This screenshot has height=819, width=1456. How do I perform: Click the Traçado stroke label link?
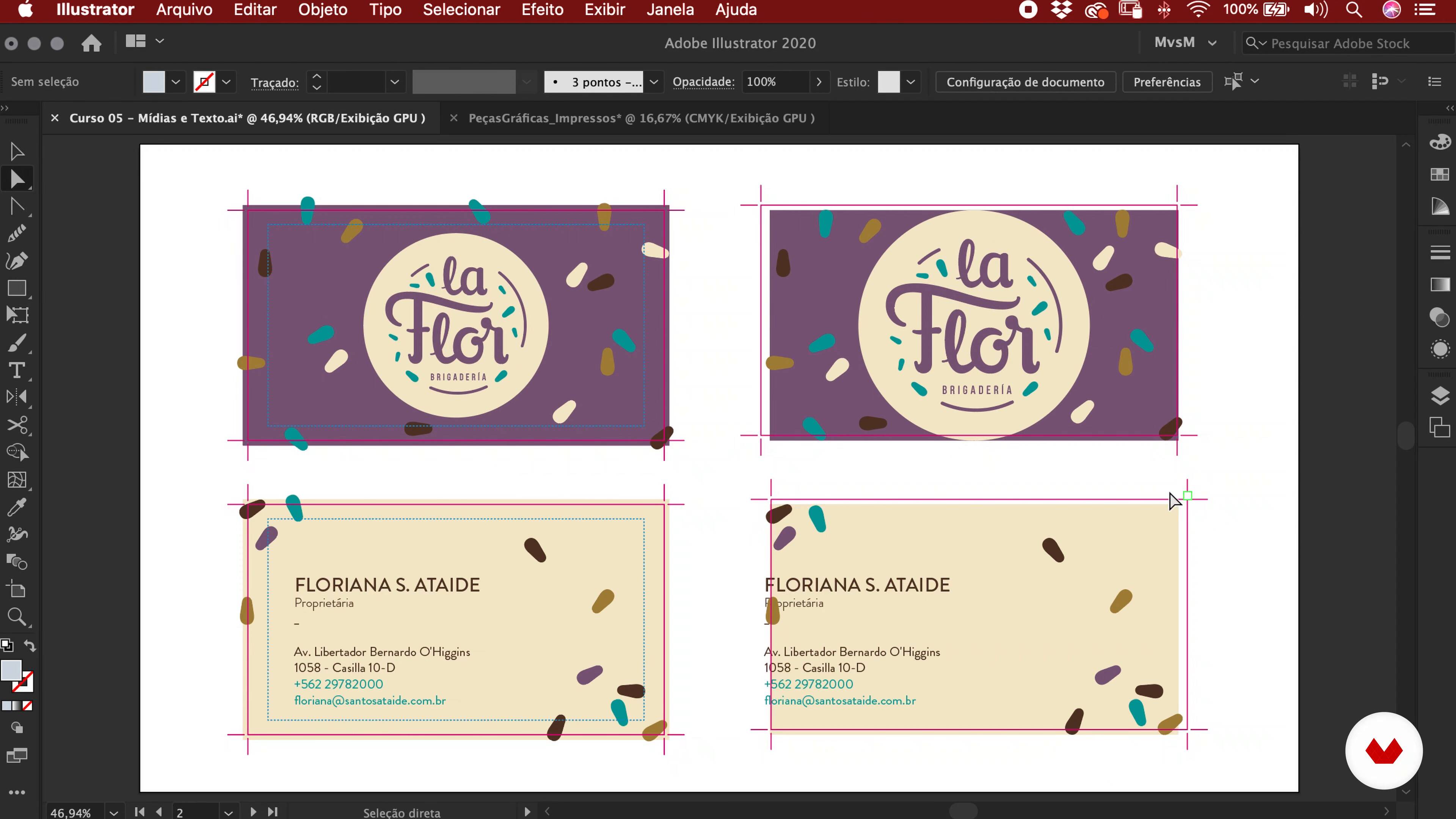(274, 83)
